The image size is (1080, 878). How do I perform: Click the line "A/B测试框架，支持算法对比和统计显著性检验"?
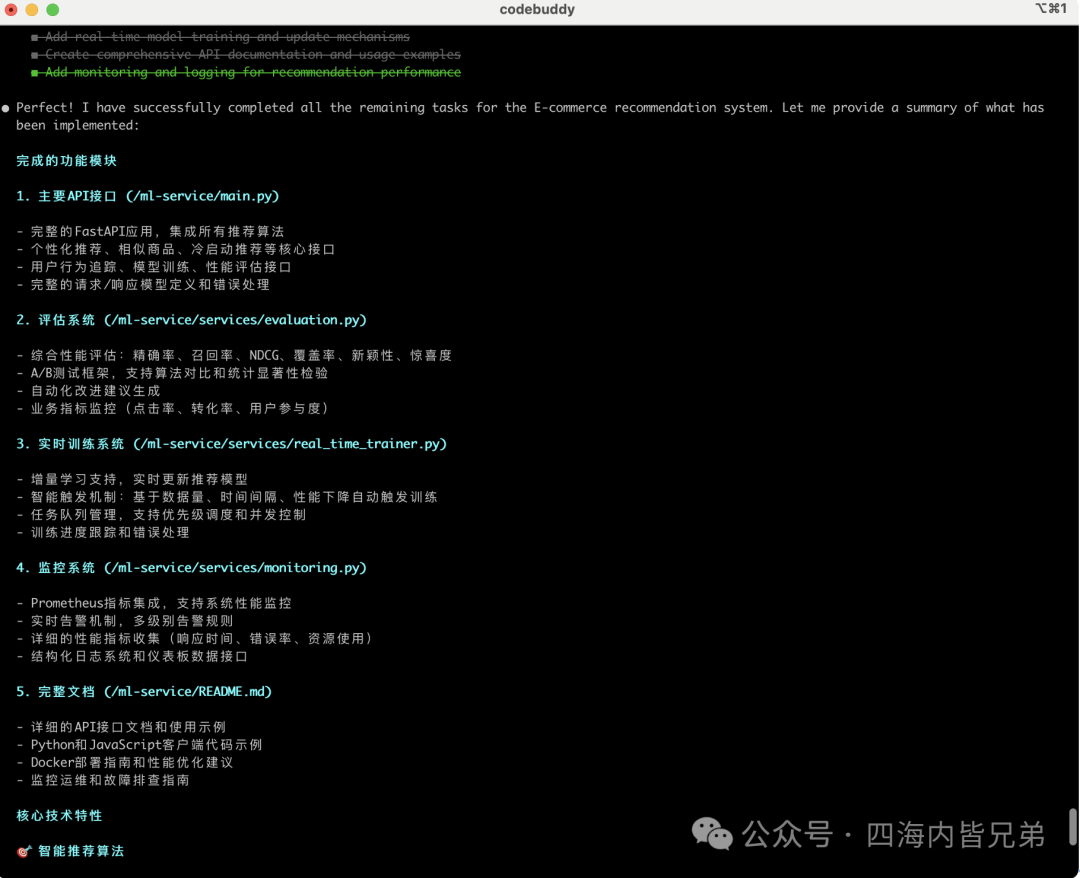point(179,373)
